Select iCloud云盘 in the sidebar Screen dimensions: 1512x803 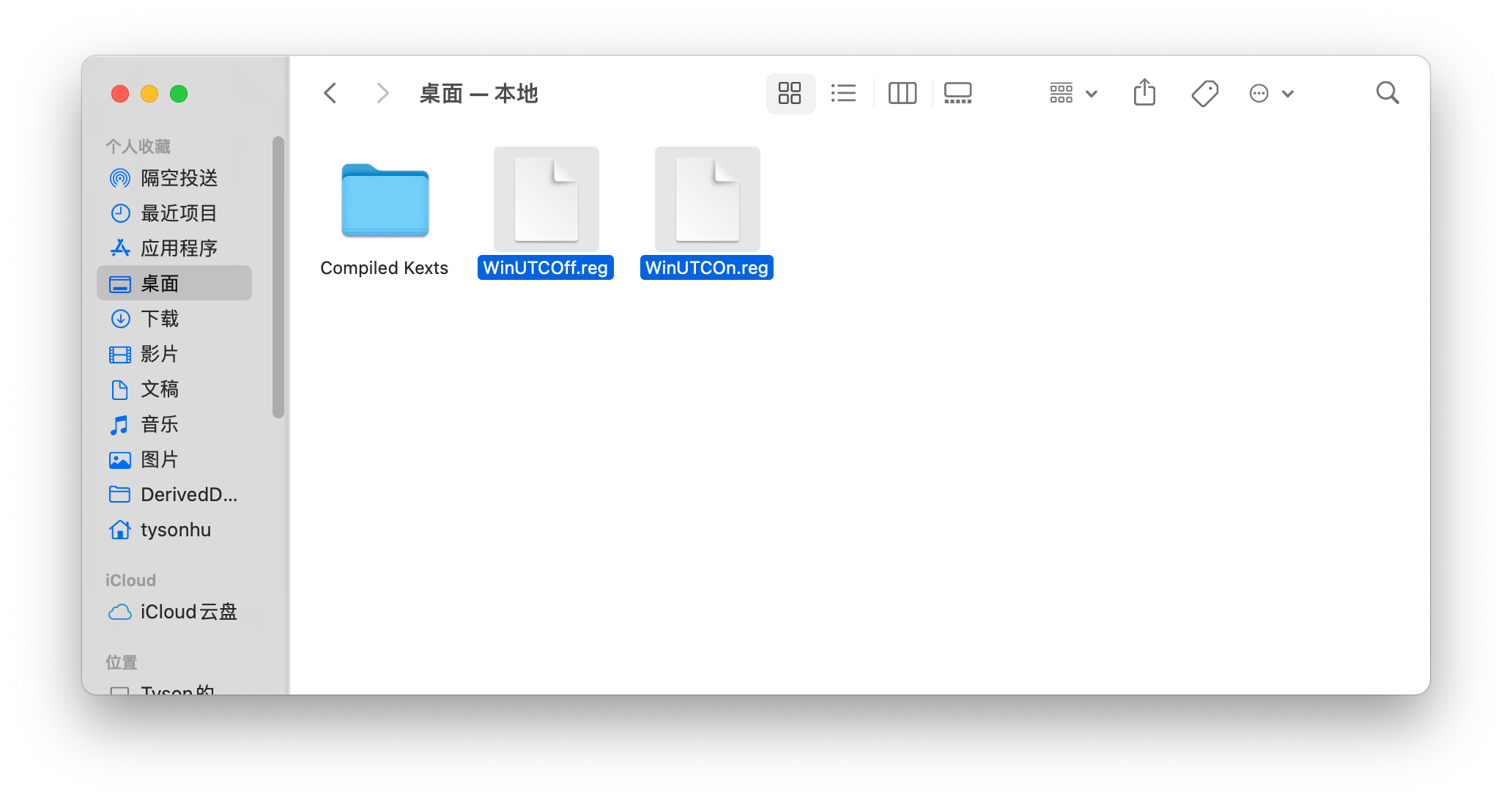(x=188, y=612)
